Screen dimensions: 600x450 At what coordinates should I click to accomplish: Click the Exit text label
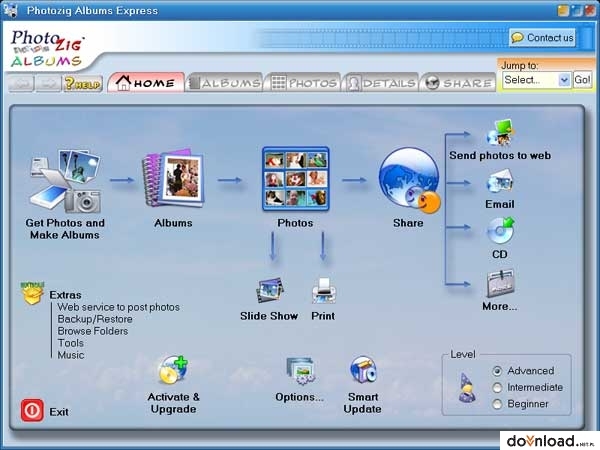click(59, 412)
